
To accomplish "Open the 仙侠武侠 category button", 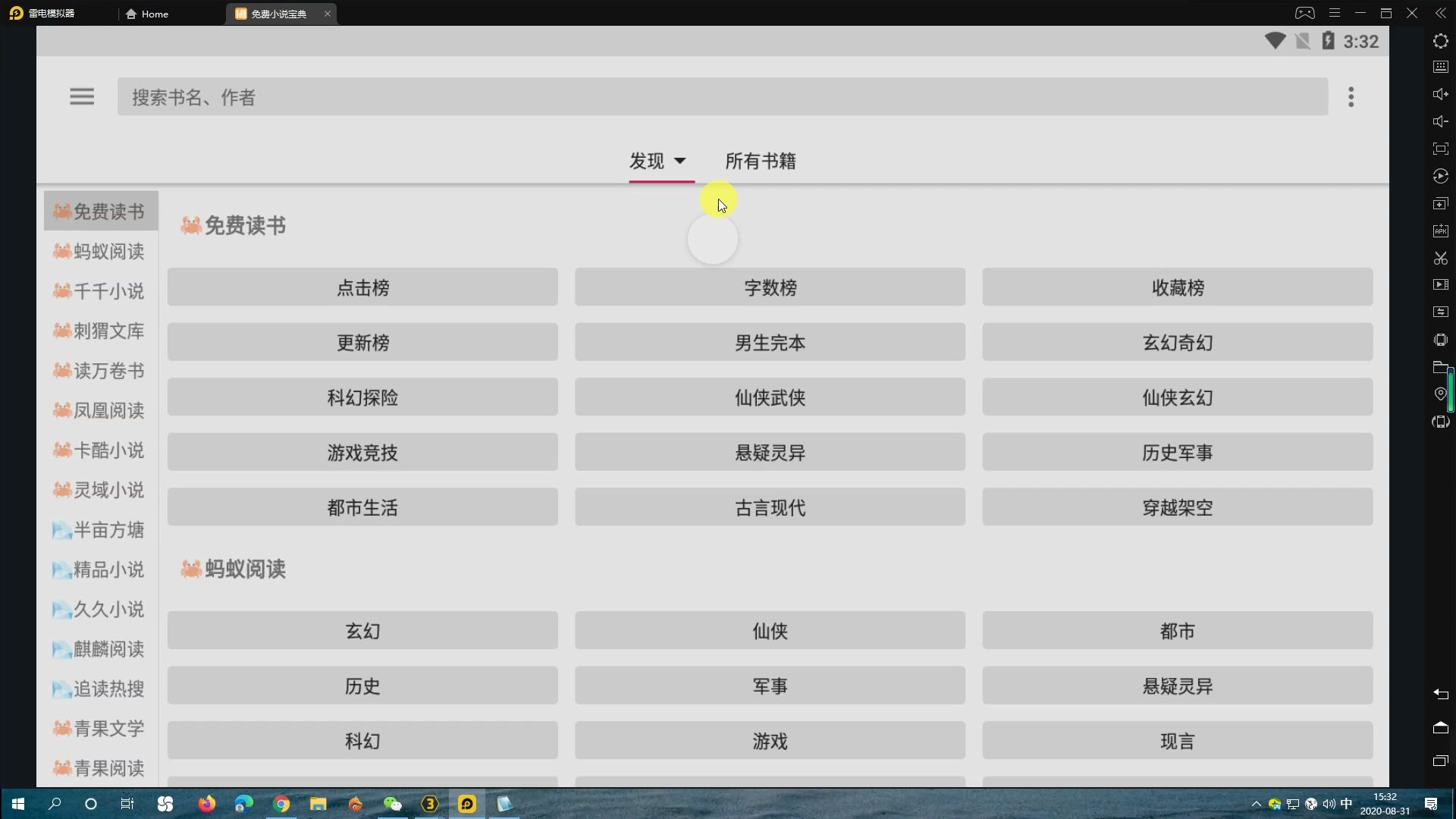I will click(x=770, y=397).
